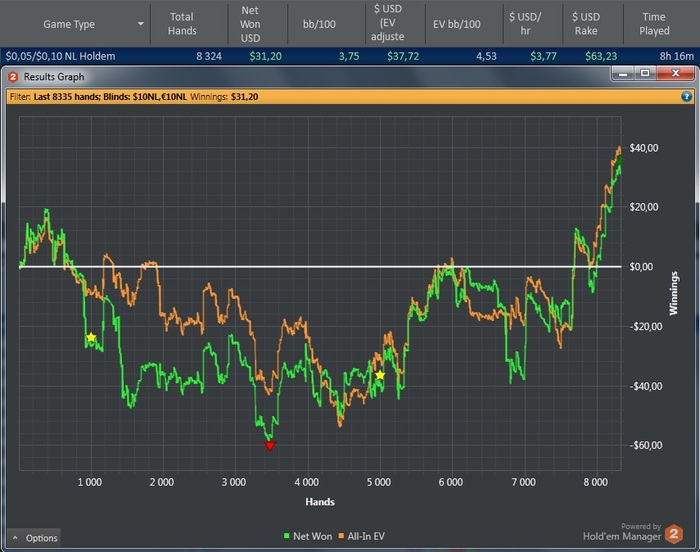
Task: Click the red triangle lowest-point marker
Action: (270, 446)
